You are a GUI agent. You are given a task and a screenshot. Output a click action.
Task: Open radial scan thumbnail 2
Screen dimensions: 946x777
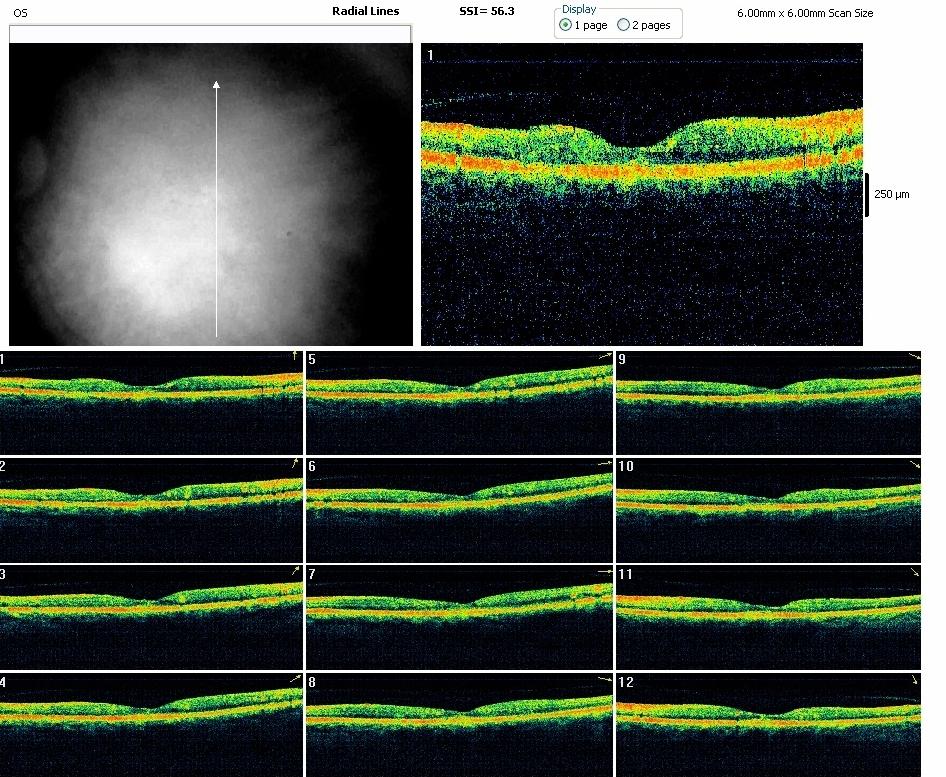tap(150, 510)
